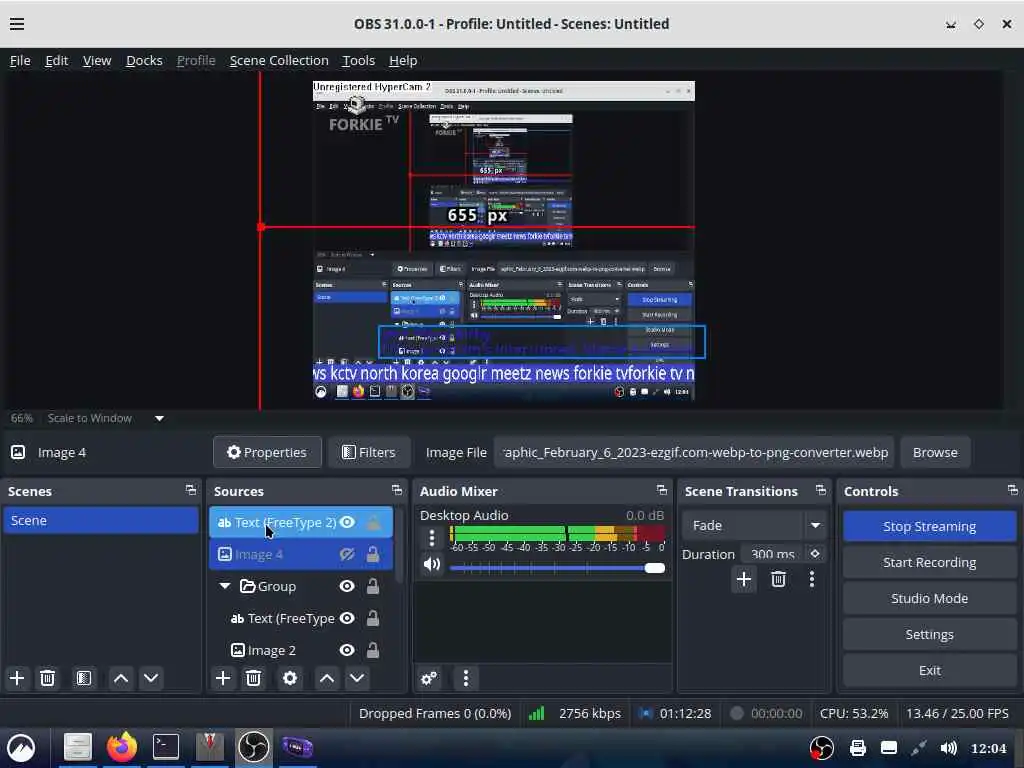Open the Scene Collection menu
The image size is (1024, 768).
pos(279,61)
